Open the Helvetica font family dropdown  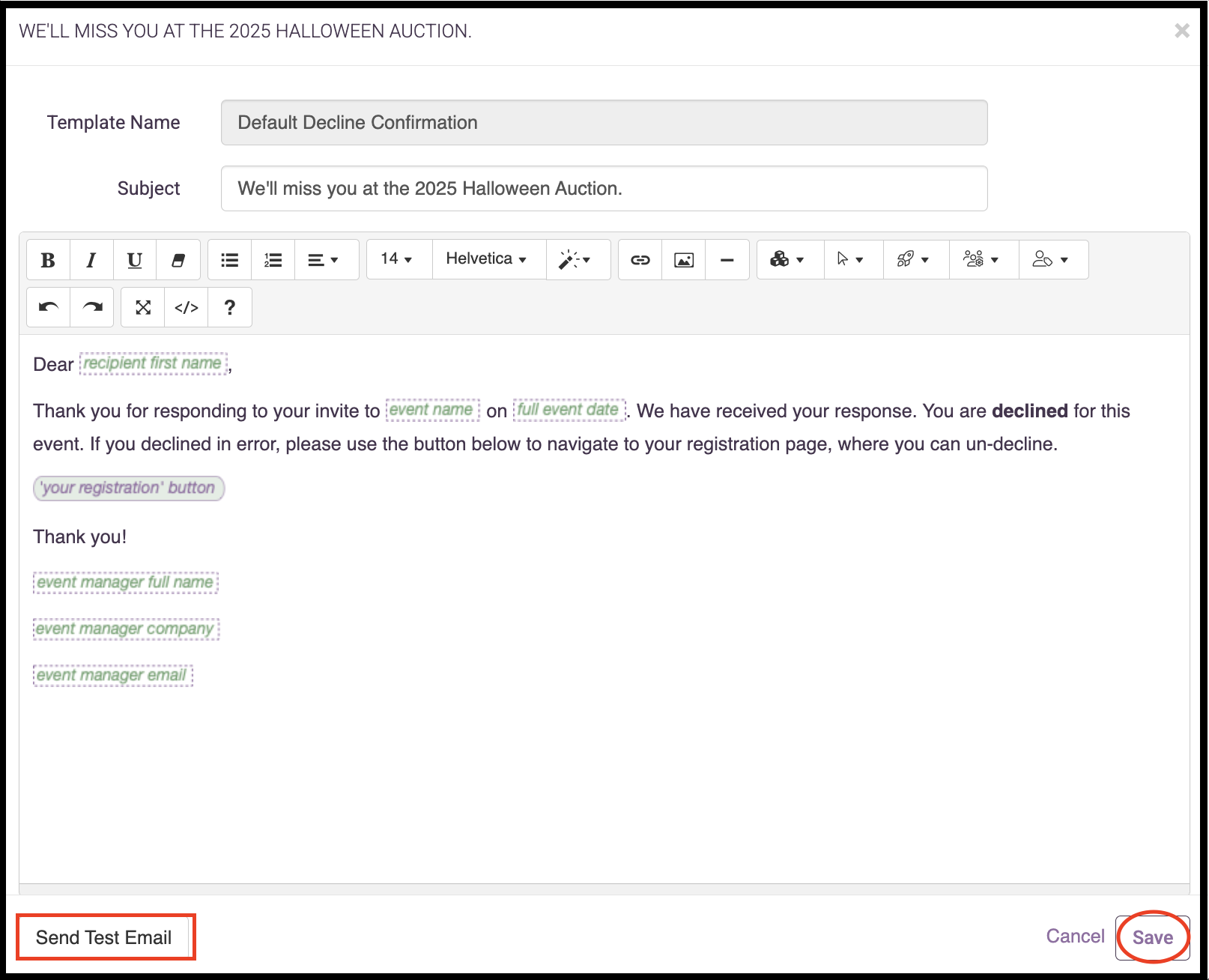[x=489, y=259]
